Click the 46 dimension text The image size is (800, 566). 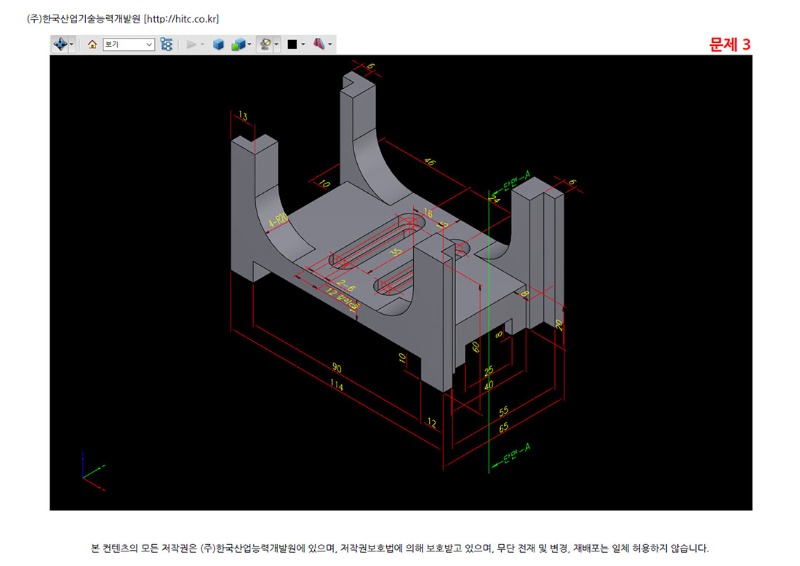click(x=430, y=161)
